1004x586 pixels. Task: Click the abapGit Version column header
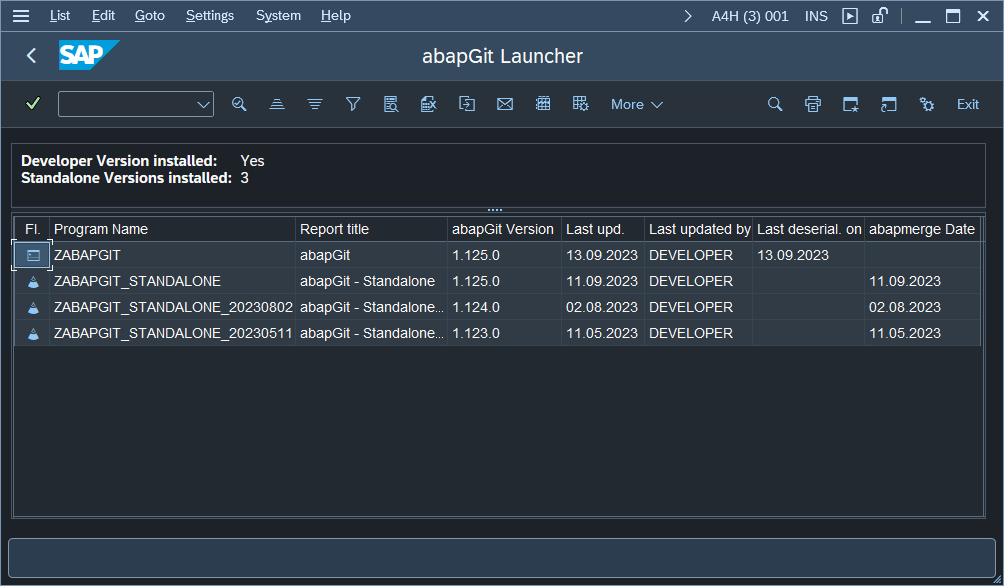point(503,229)
